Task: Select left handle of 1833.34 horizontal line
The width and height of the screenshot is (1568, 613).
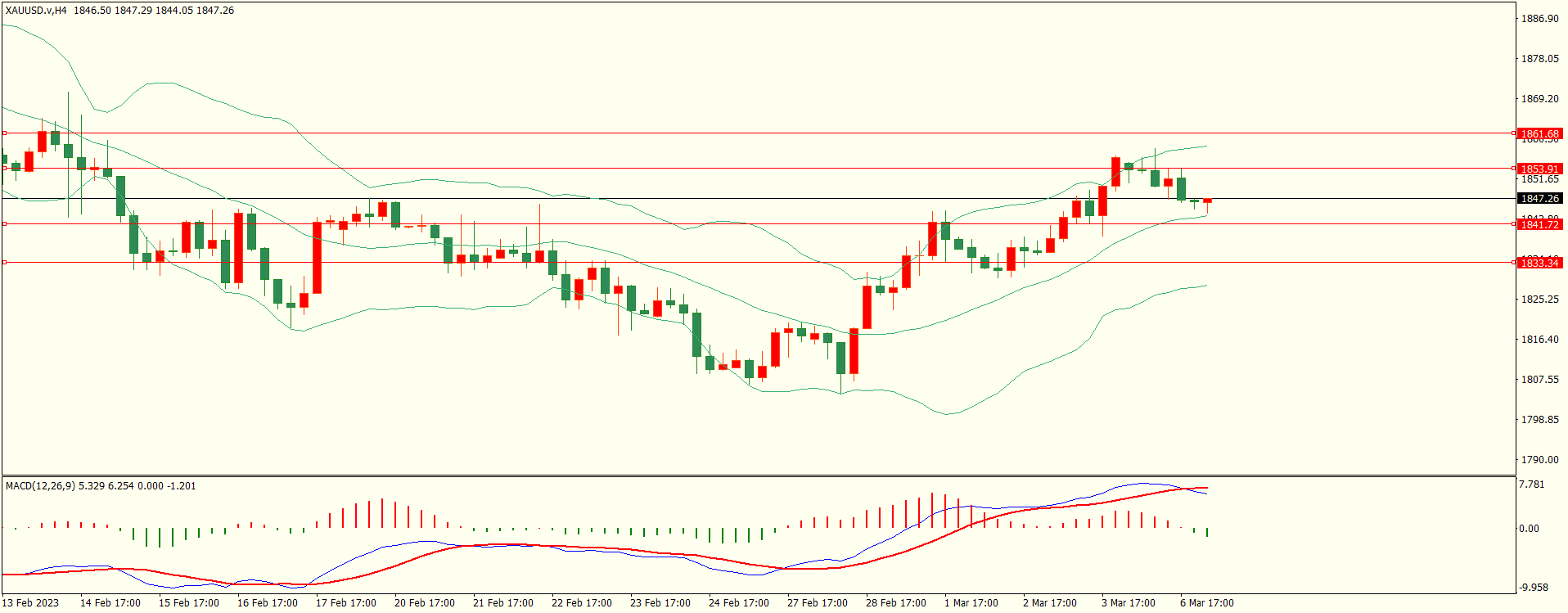Action: pos(4,263)
